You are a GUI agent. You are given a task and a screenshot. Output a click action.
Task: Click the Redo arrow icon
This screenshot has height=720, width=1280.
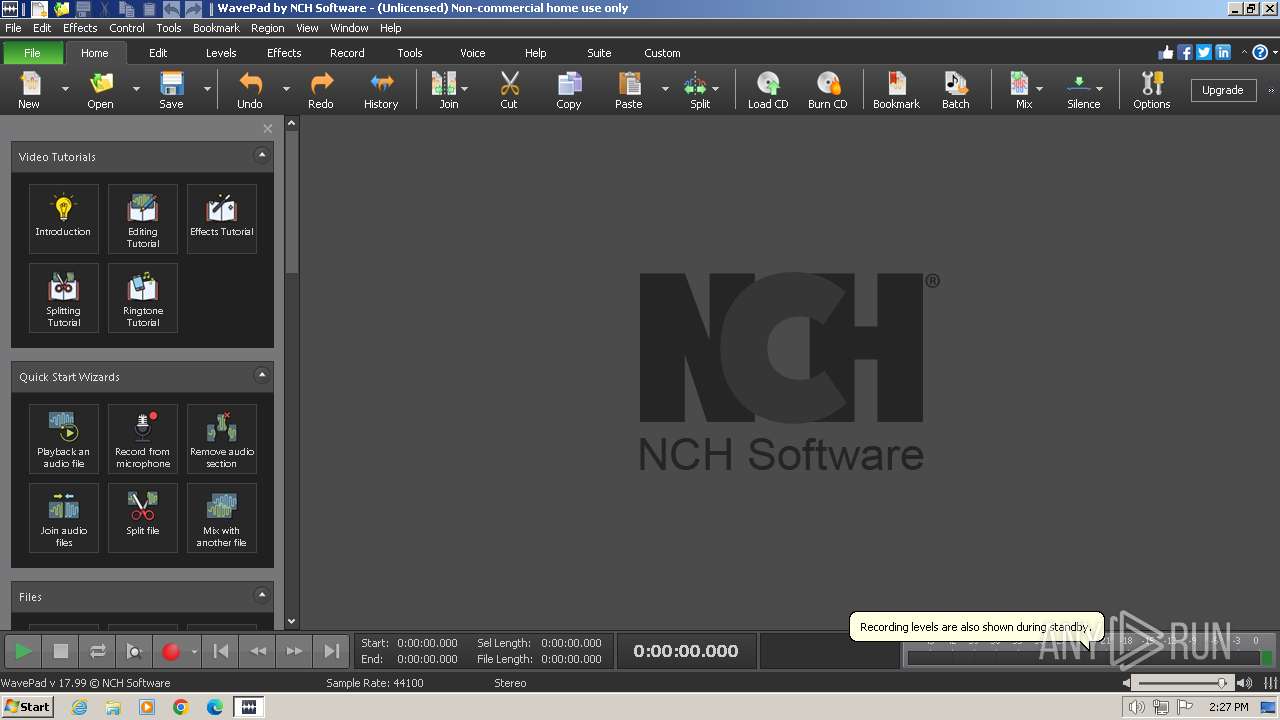click(321, 89)
